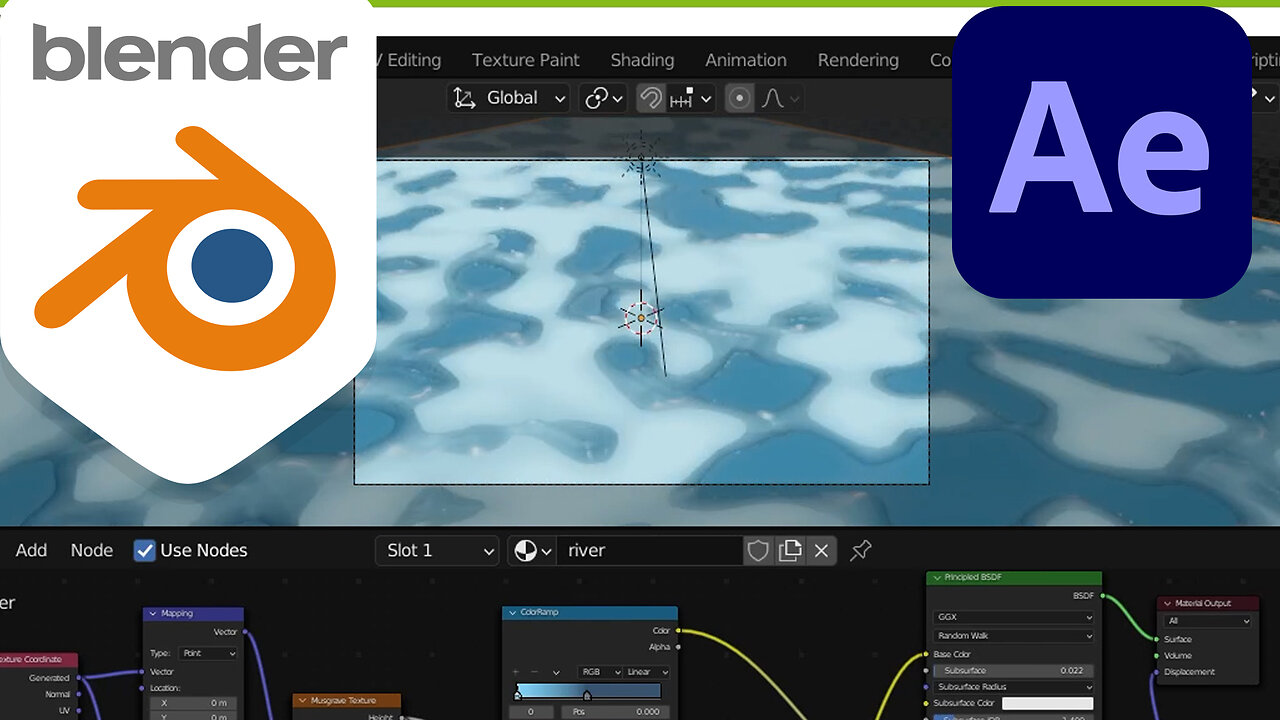Select the middle ColorRamp stop handle
Viewport: 1280px width, 720px height.
587,695
